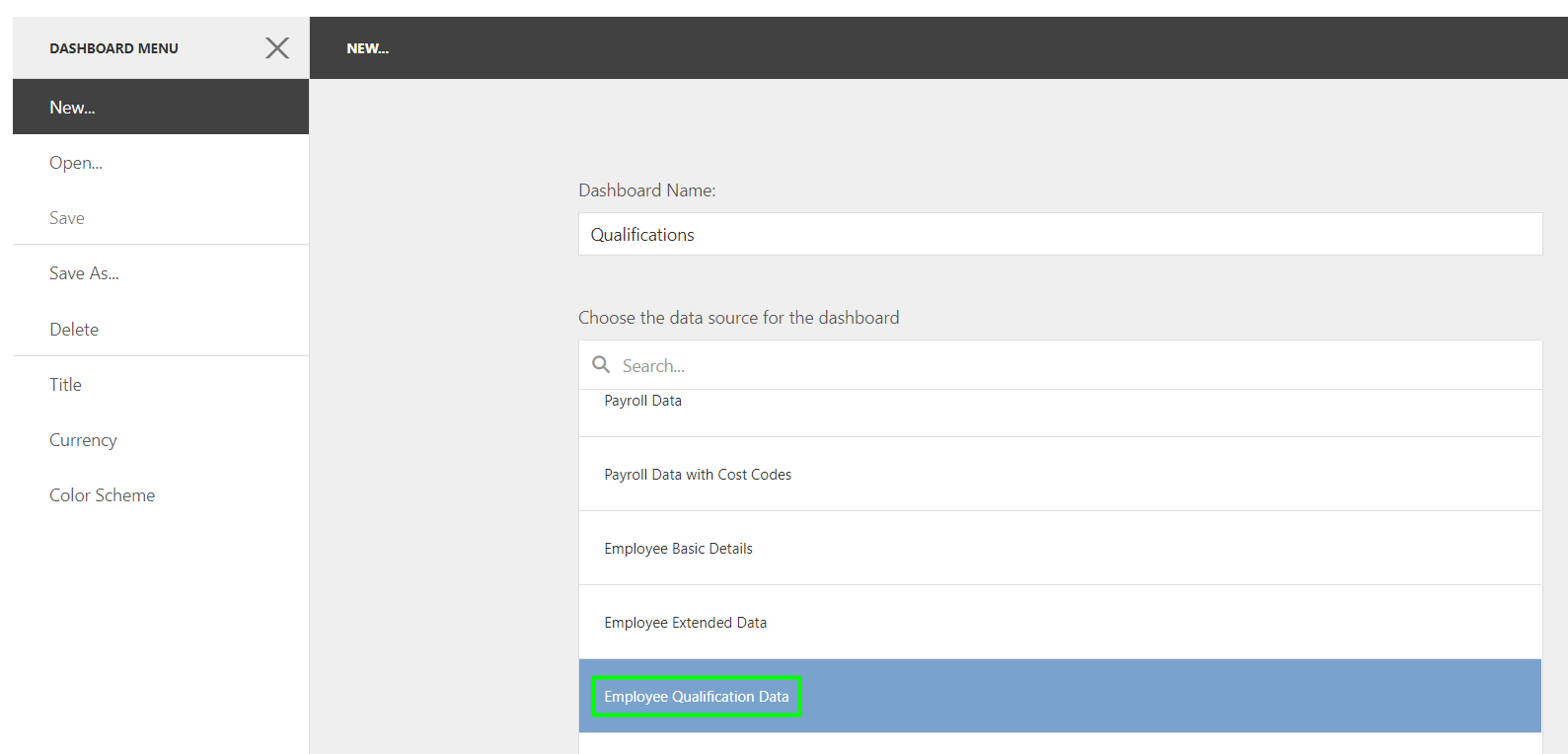The width and height of the screenshot is (1568, 754).
Task: Select New... in the dashboard menu
Action: (x=161, y=107)
